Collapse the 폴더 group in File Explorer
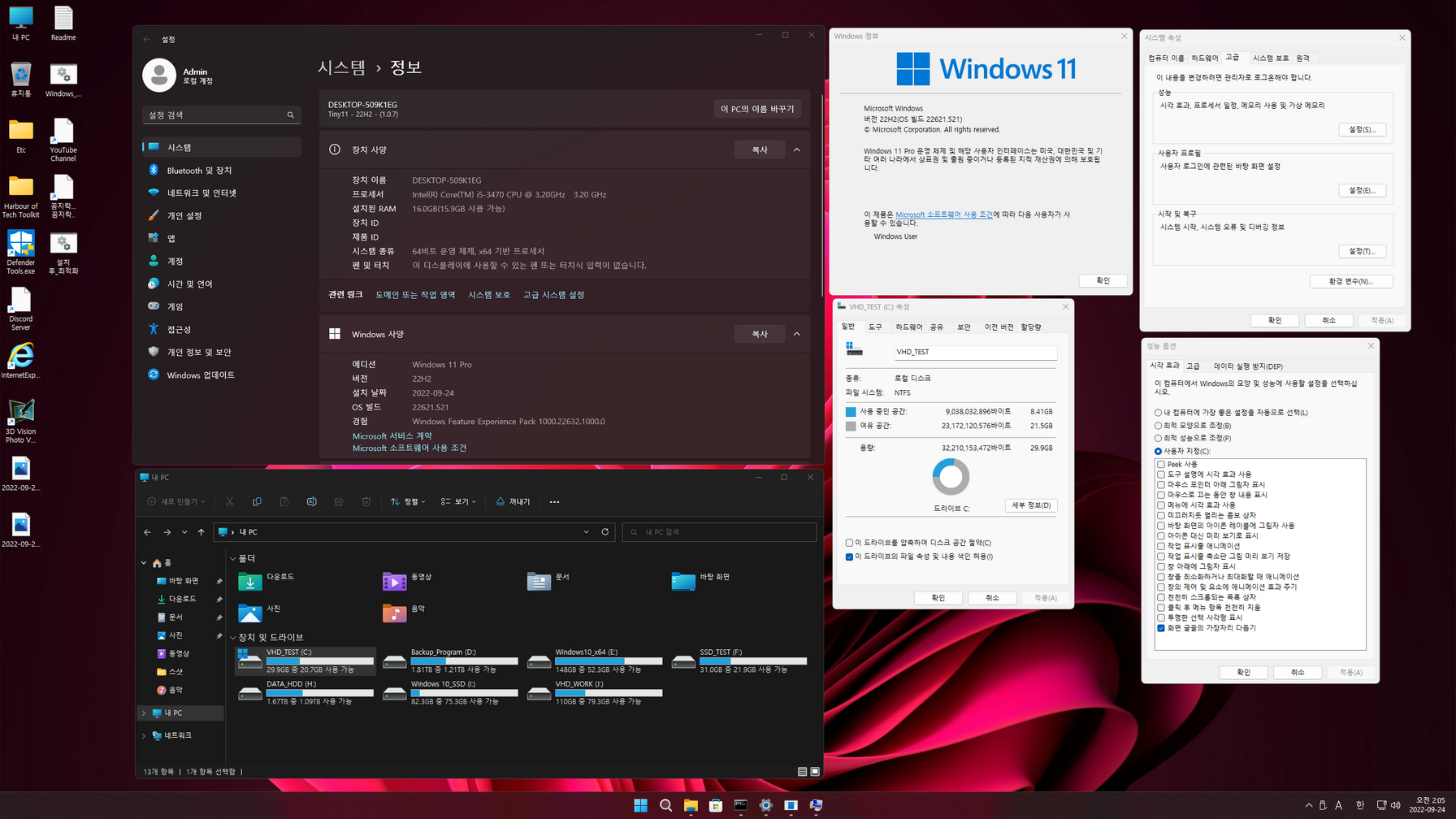1456x819 pixels. [x=233, y=559]
